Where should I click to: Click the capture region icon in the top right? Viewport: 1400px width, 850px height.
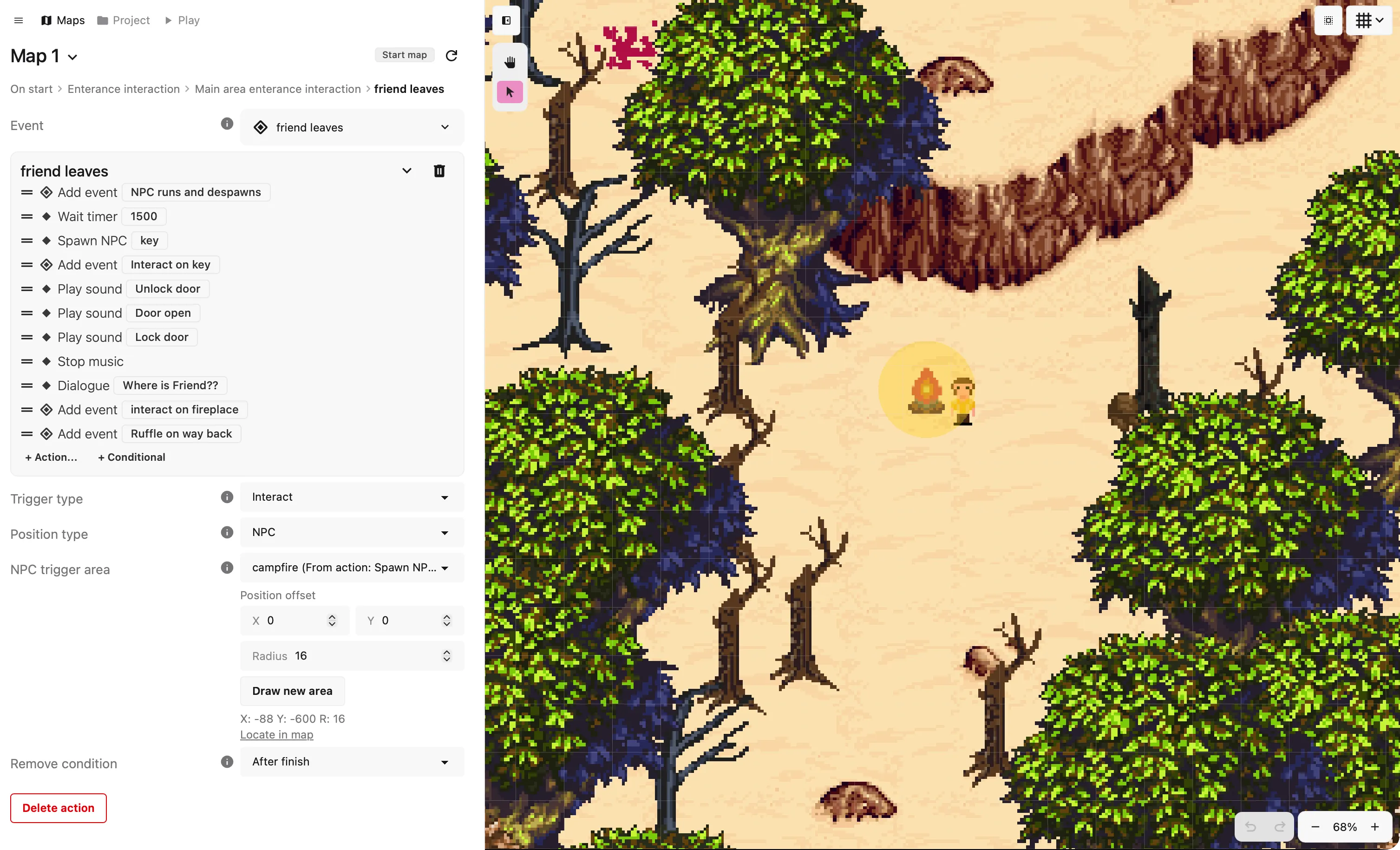[1328, 20]
